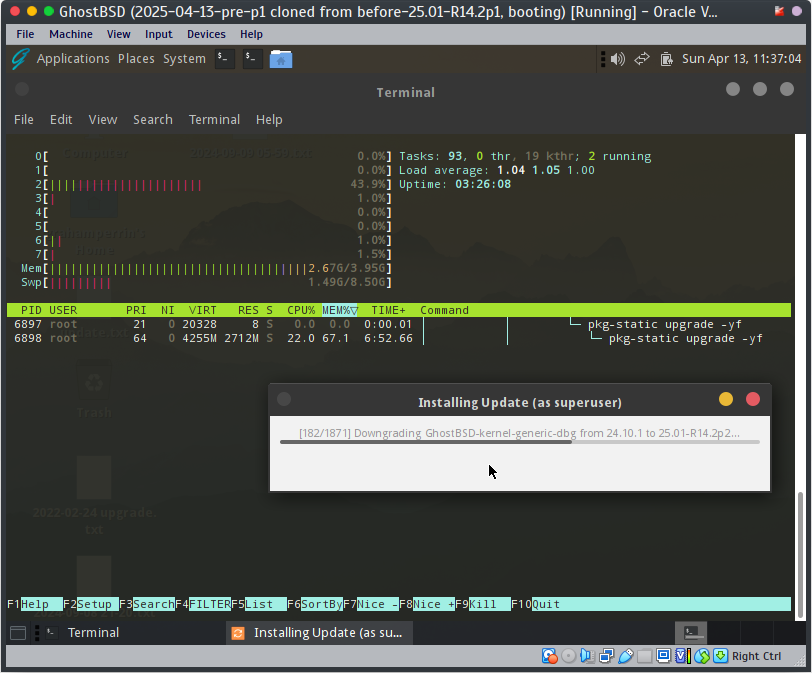
Task: Open VirtualBox File menu
Action: (25, 34)
